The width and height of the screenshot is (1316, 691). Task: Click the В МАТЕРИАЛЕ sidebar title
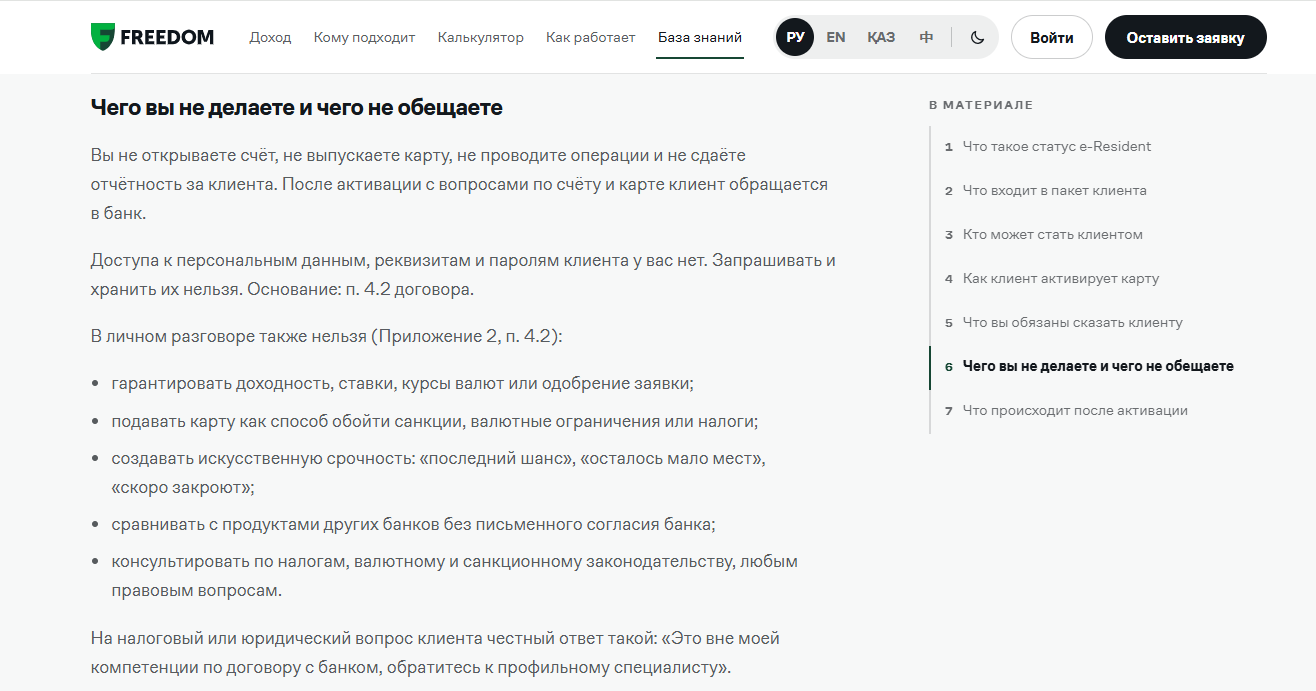click(981, 105)
